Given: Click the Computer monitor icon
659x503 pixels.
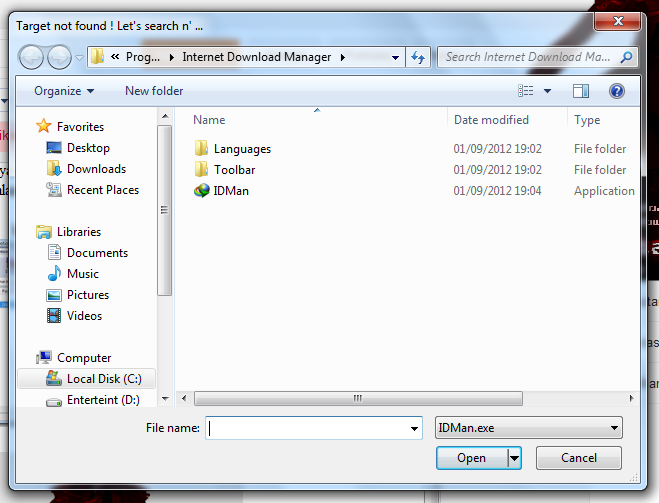Looking at the screenshot, I should [x=44, y=357].
